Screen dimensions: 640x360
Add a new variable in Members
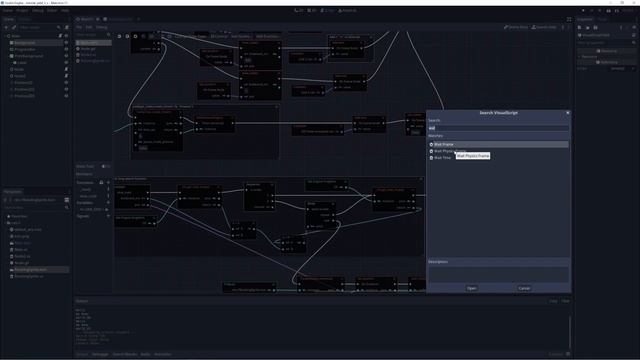click(x=108, y=202)
